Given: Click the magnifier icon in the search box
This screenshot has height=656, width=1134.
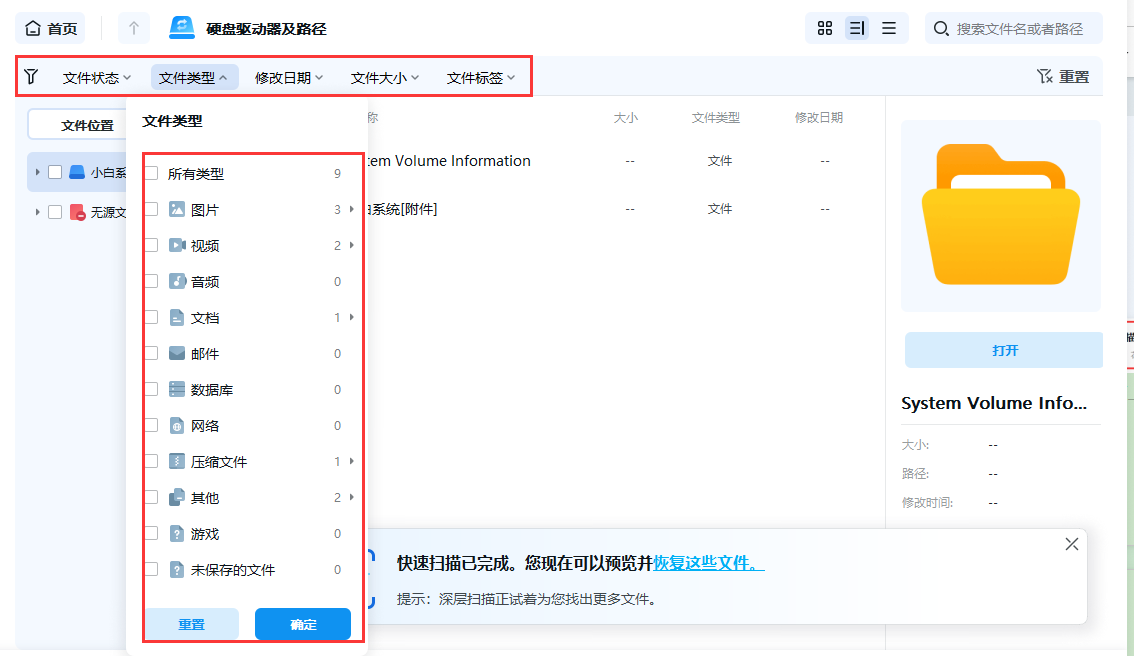Looking at the screenshot, I should point(941,28).
